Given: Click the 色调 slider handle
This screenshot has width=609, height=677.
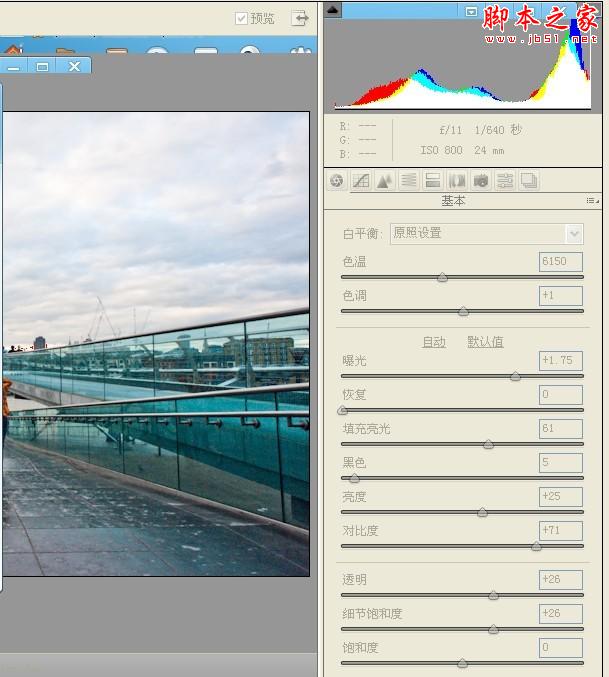Looking at the screenshot, I should coord(463,311).
